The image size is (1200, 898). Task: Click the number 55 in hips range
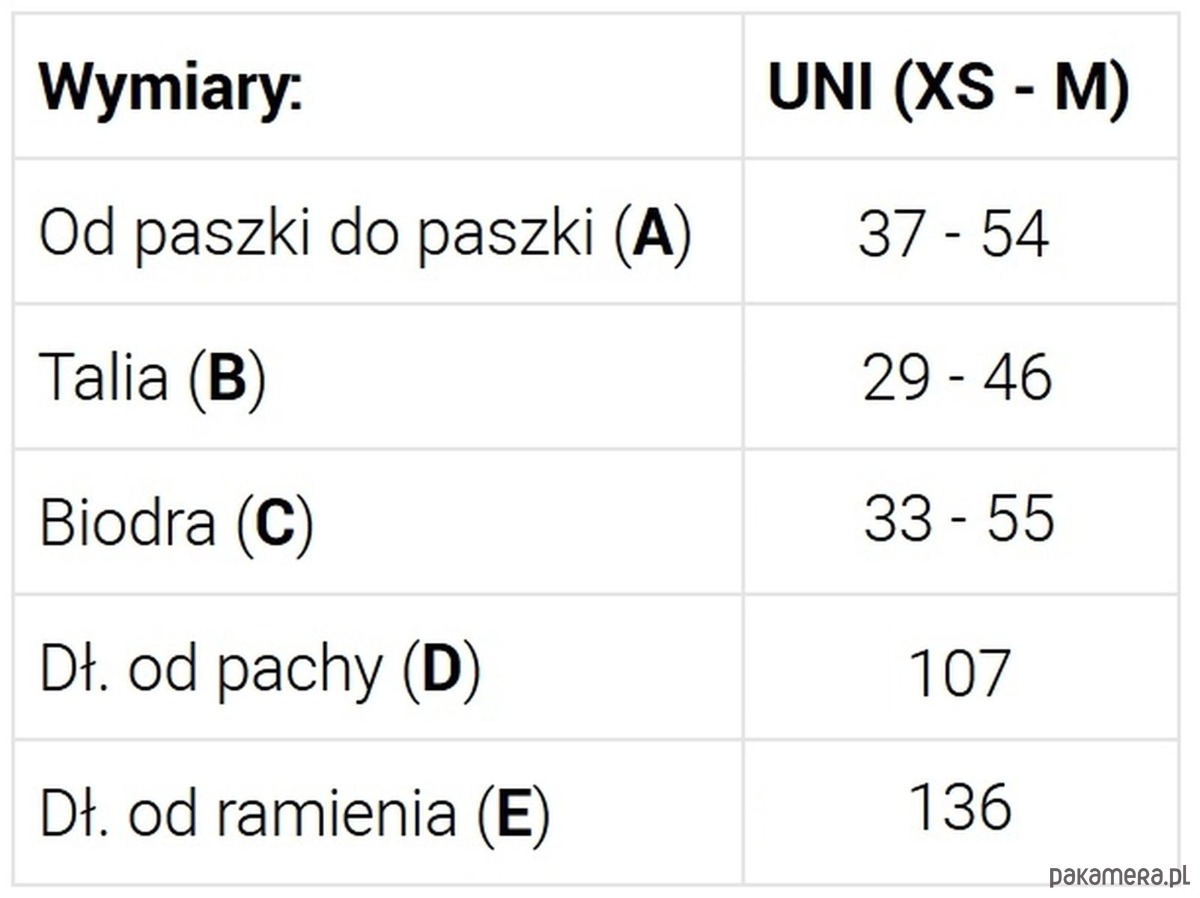(1021, 519)
